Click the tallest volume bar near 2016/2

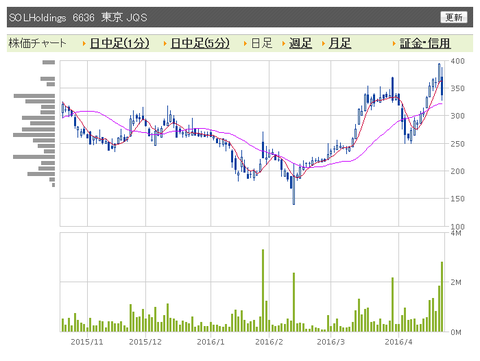263,290
